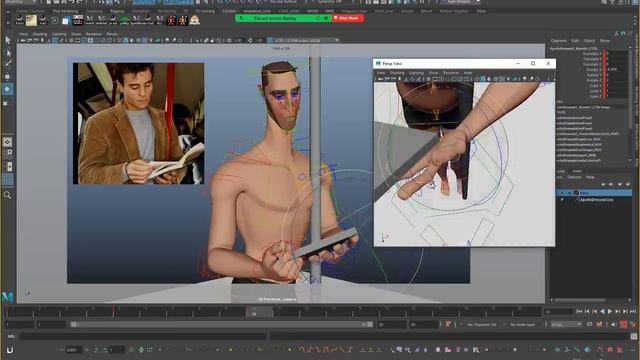Click the down arrow under the node list
Screen dimensions: 640x360
tap(630, 160)
